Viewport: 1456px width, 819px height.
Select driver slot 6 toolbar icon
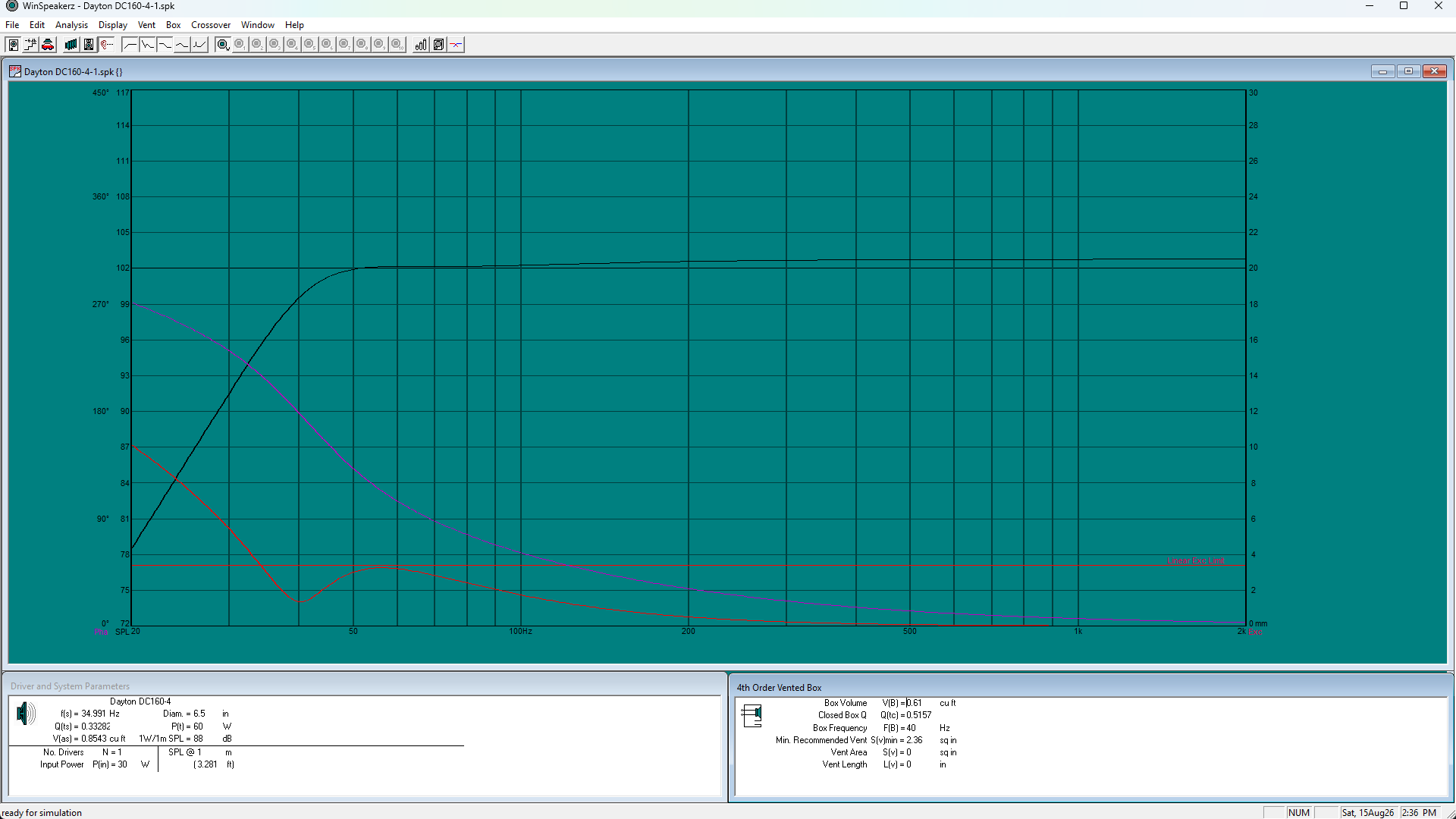coord(327,45)
